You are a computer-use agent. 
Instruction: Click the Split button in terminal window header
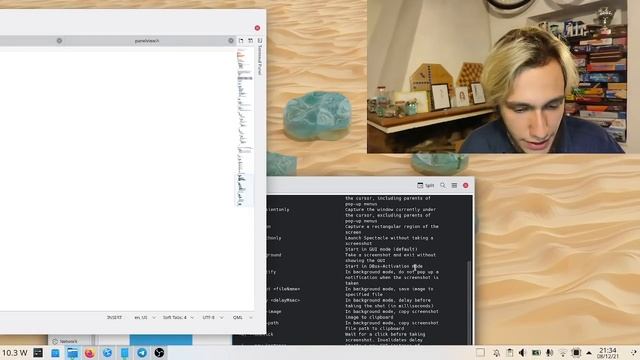click(x=426, y=186)
